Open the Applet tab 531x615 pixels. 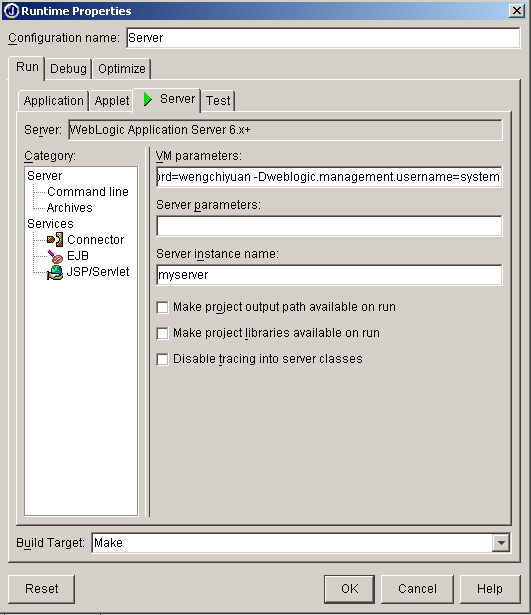[x=112, y=101]
